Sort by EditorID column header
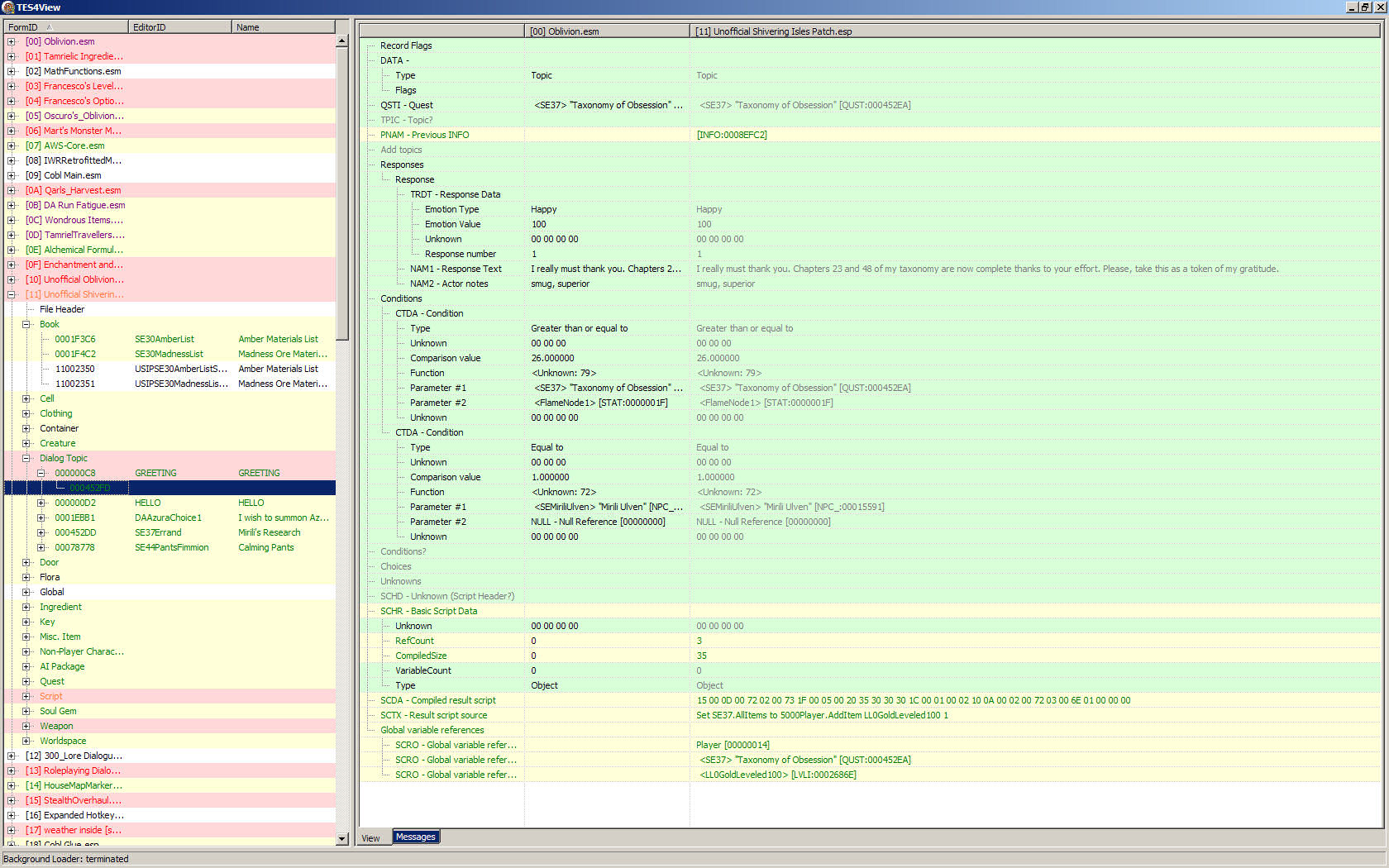 (180, 27)
